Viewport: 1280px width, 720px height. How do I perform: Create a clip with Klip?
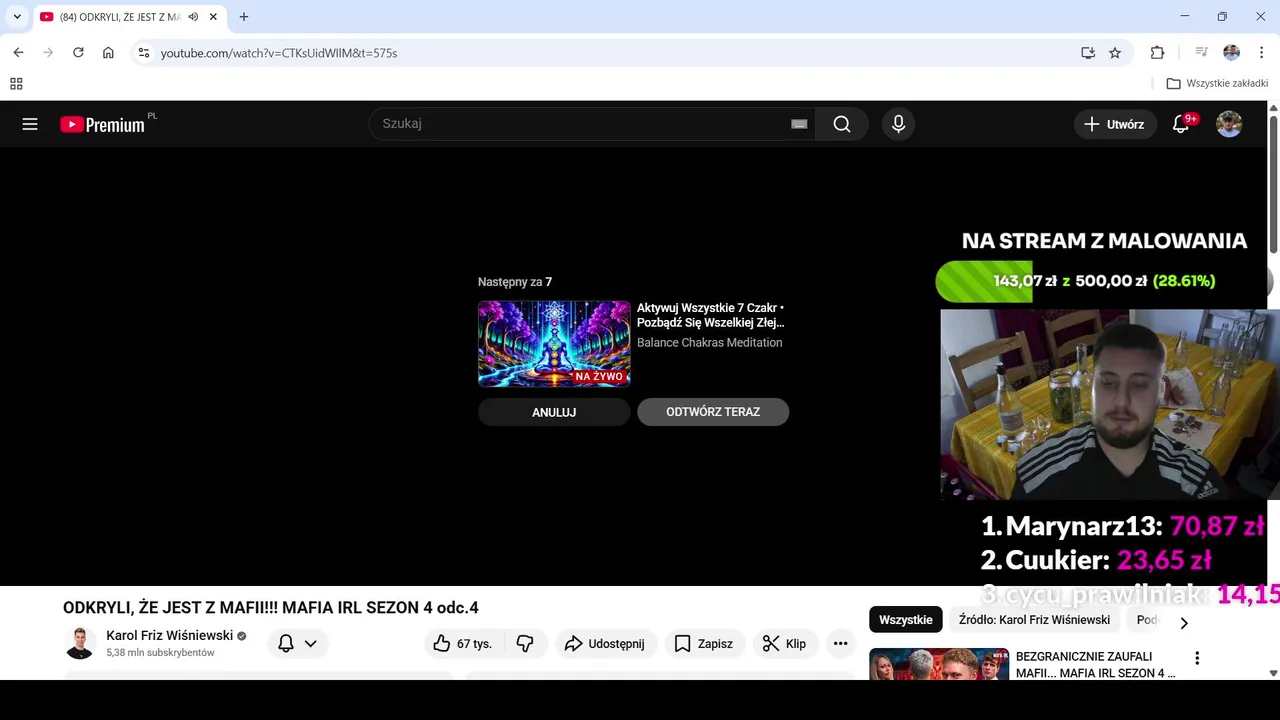(785, 644)
